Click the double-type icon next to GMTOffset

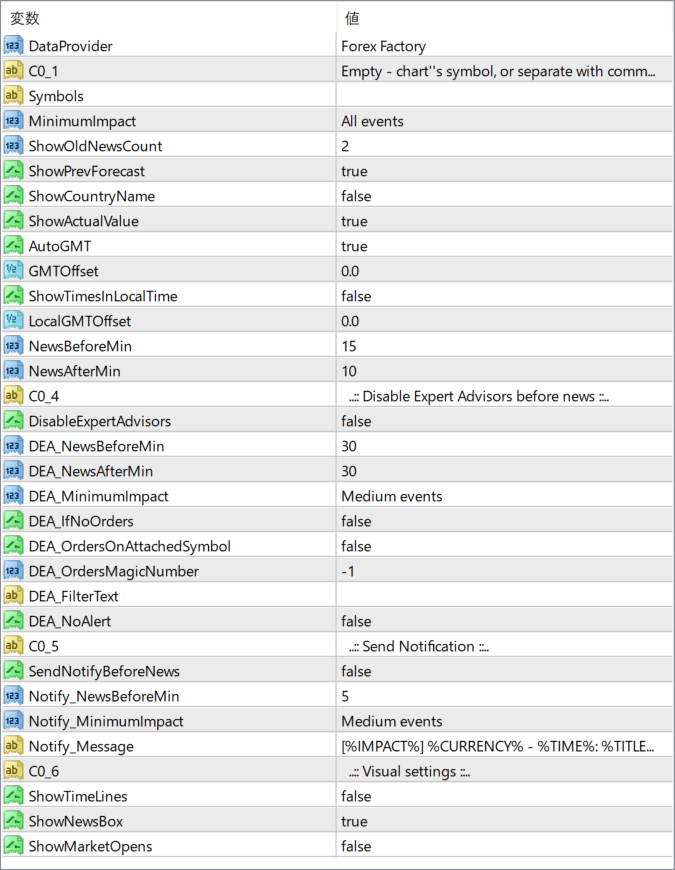pos(13,271)
